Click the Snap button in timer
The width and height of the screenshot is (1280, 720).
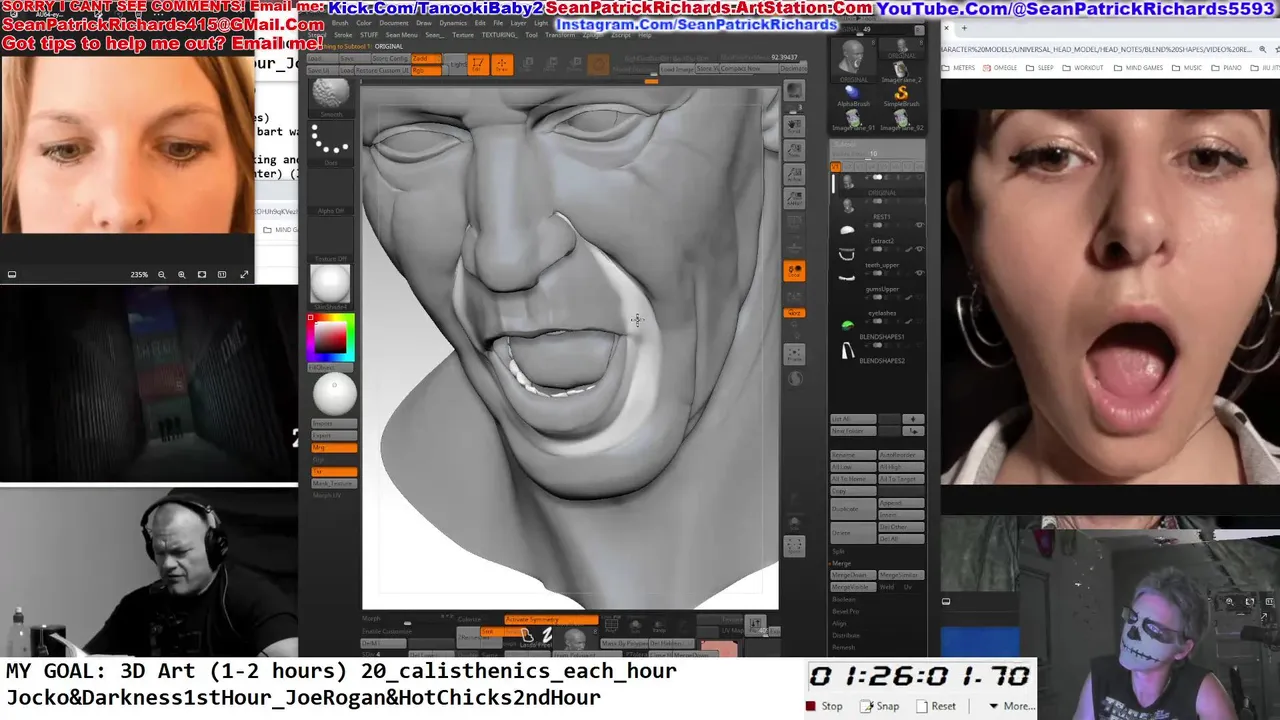(880, 706)
